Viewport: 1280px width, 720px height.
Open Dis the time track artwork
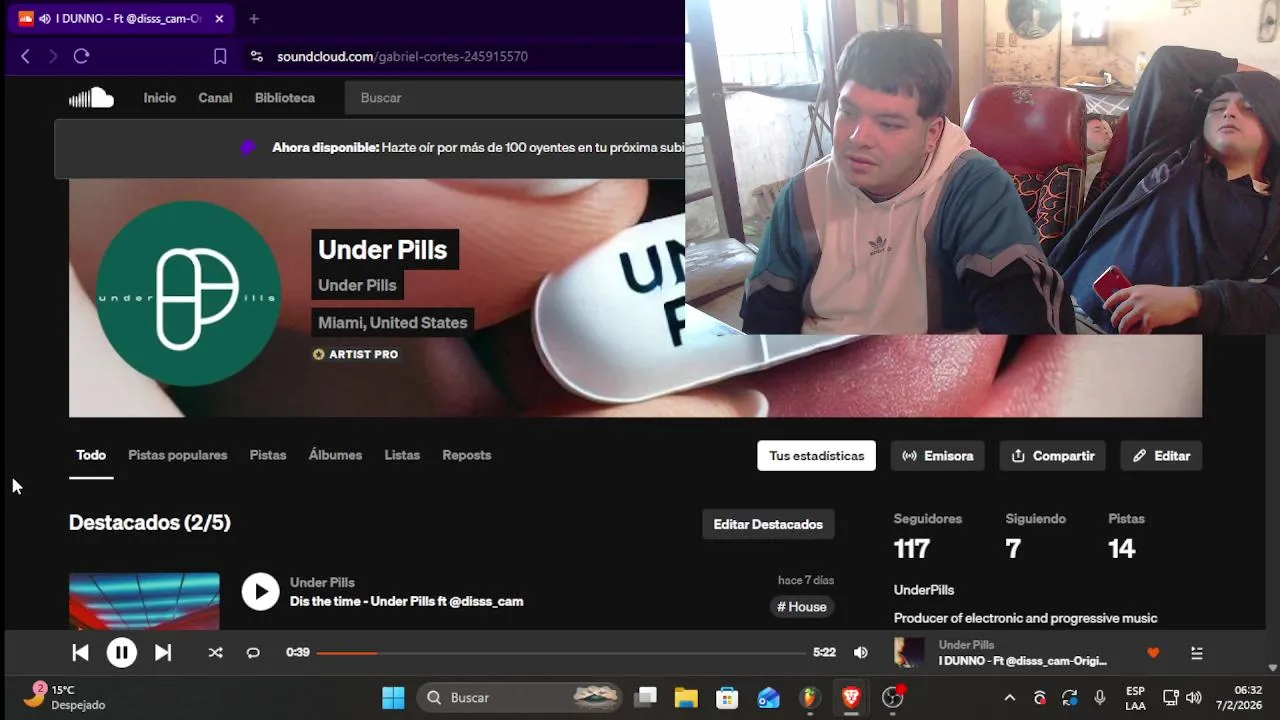point(144,601)
